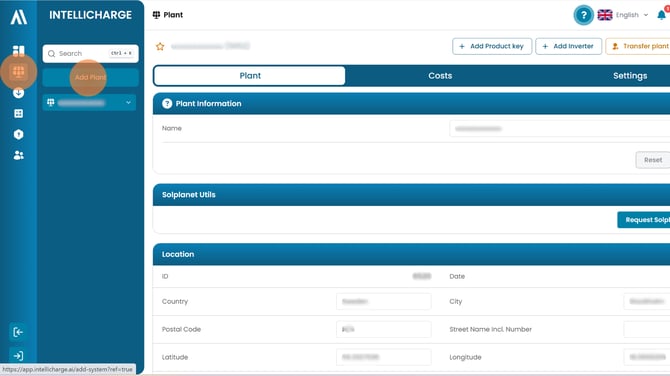Switch to the Plant tab
Screen dimensions: 670x376
point(250,76)
